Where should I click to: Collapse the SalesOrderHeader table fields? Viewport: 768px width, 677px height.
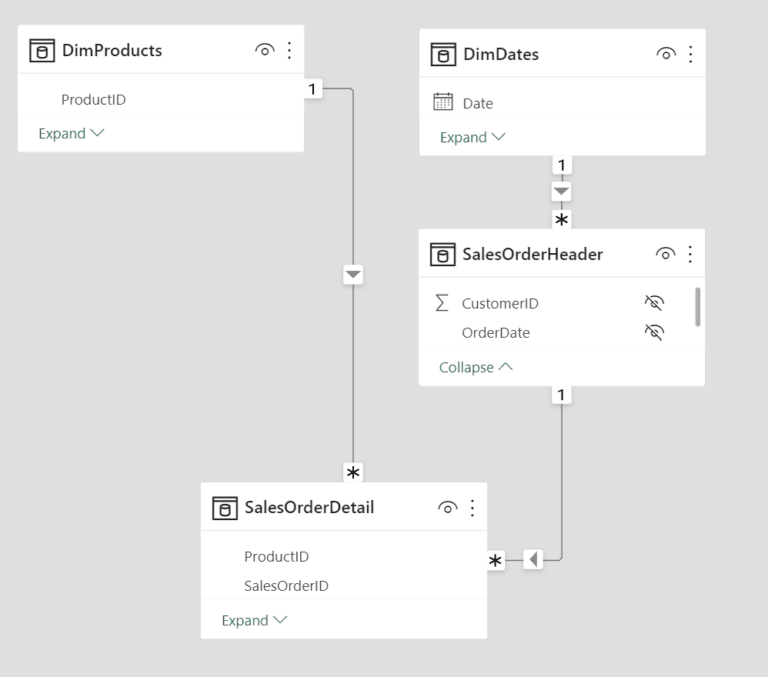476,367
